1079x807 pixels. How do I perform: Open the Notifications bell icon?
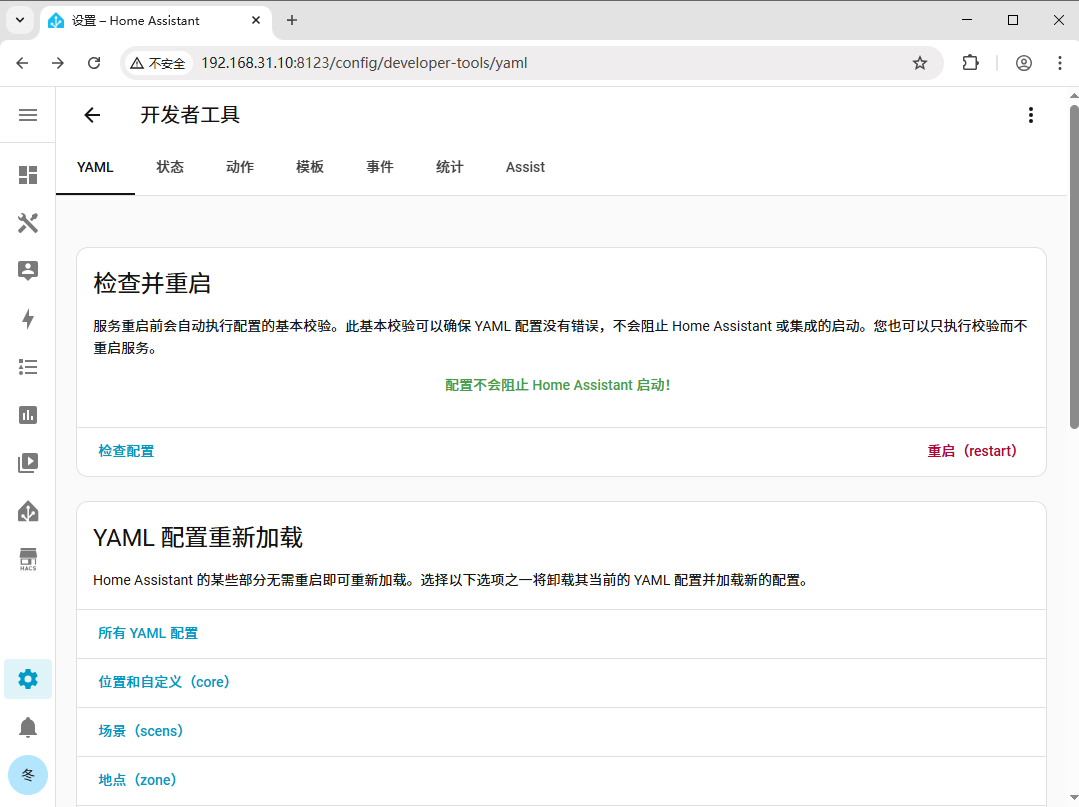click(28, 727)
